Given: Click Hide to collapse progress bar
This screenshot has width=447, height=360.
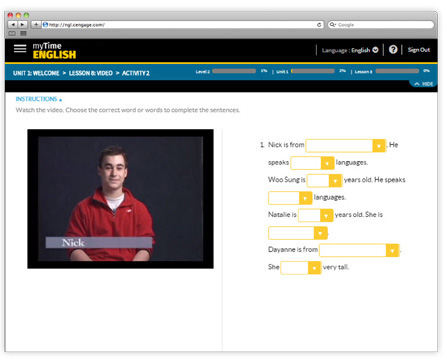Looking at the screenshot, I should pyautogui.click(x=424, y=84).
